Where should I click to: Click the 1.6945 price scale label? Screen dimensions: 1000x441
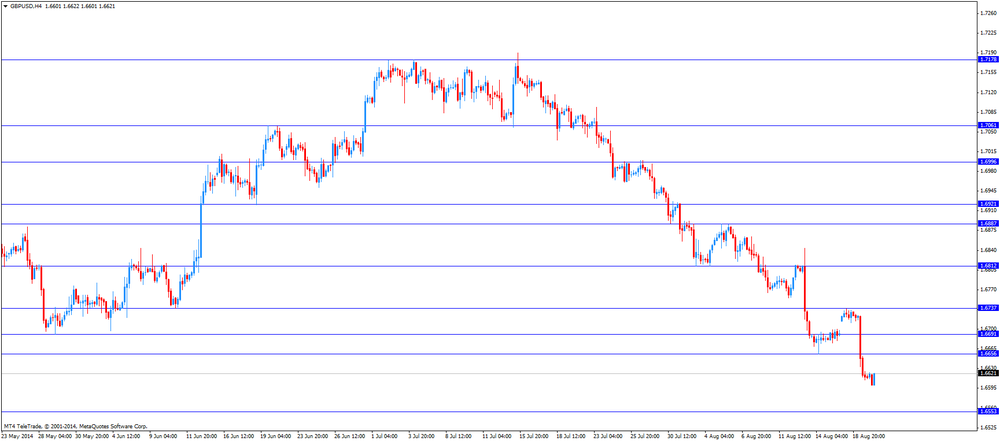989,191
